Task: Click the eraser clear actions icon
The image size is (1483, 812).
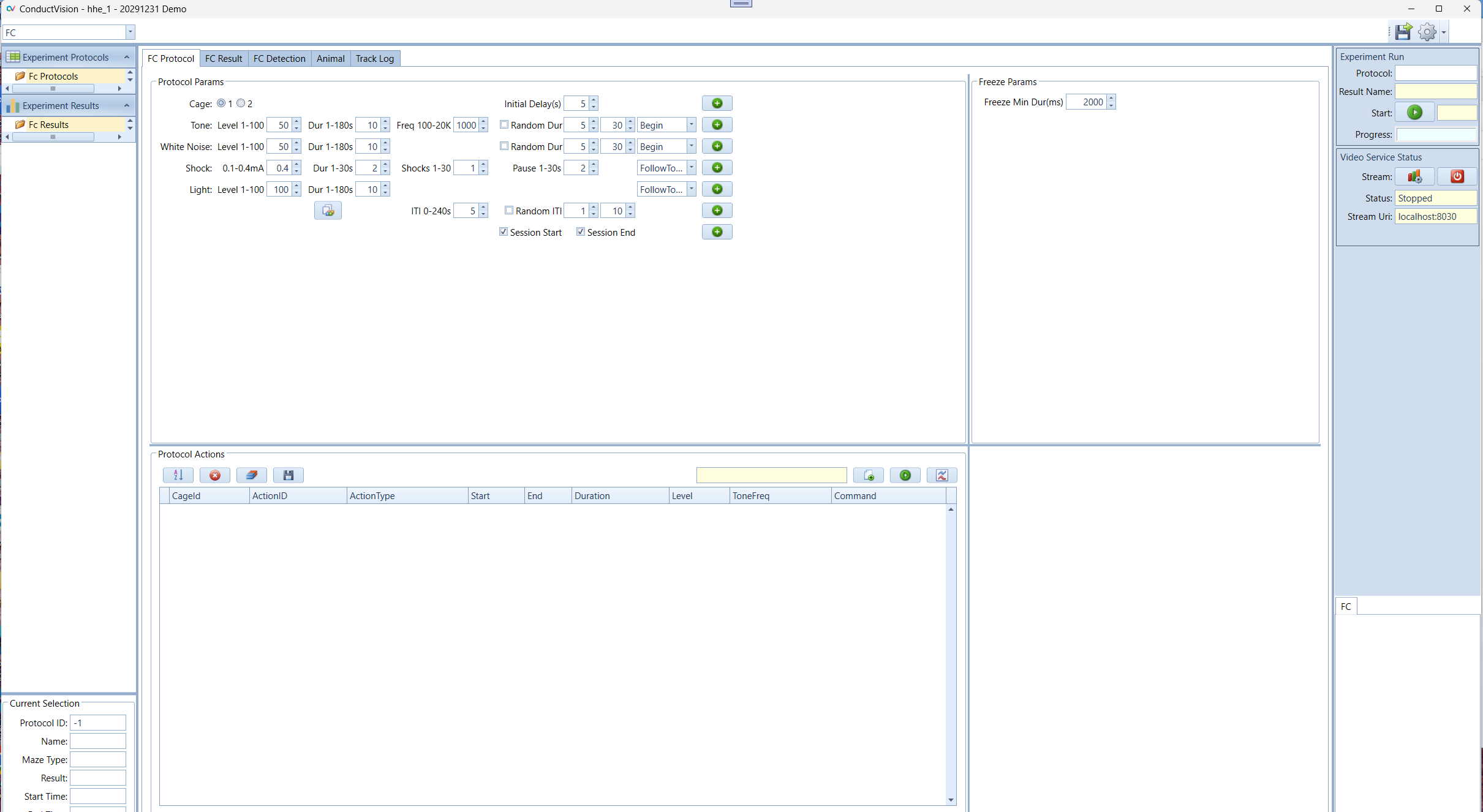Action: [251, 475]
